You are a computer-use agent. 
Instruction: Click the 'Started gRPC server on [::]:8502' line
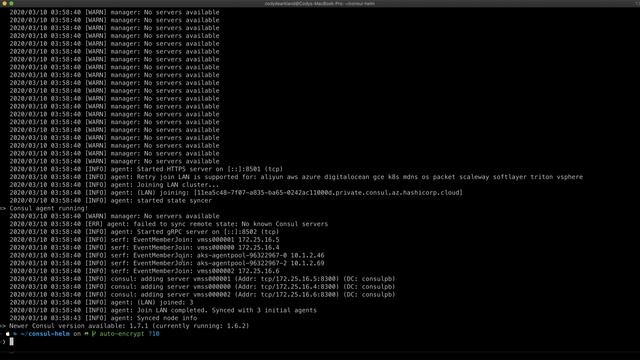point(144,232)
